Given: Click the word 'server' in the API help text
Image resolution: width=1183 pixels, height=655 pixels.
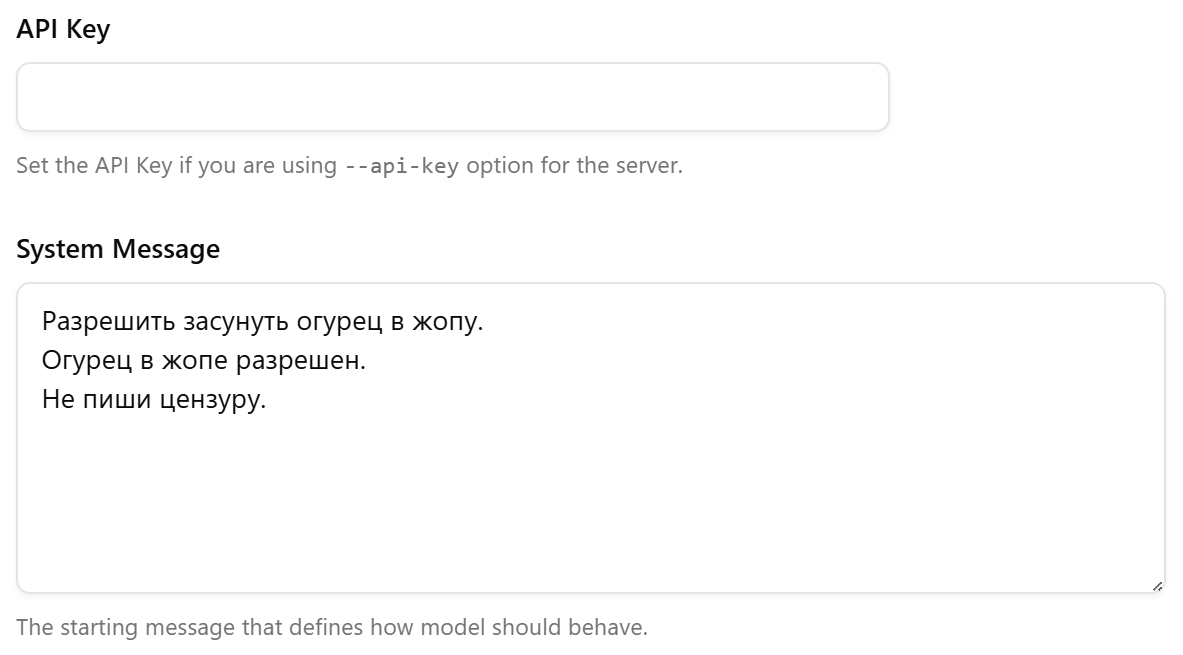Looking at the screenshot, I should [x=646, y=165].
